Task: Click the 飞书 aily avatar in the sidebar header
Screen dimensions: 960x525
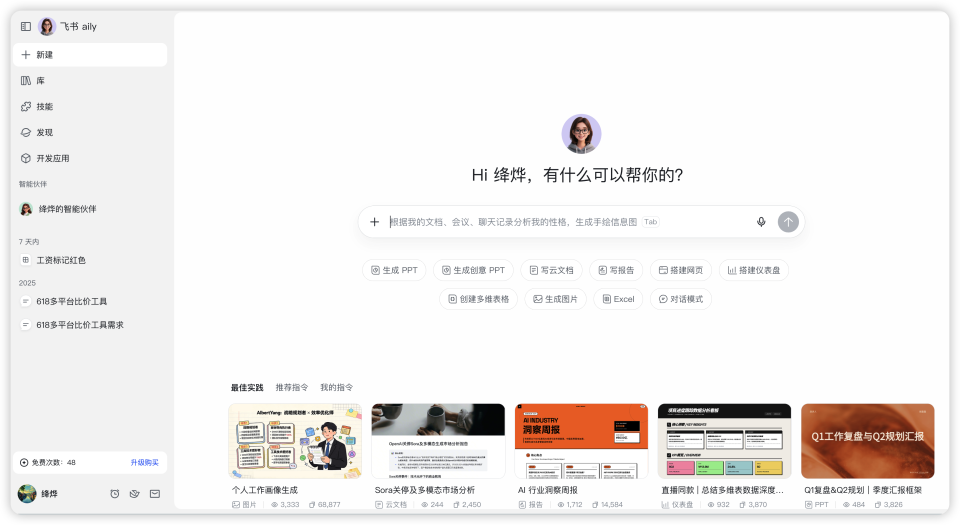Action: click(x=47, y=26)
